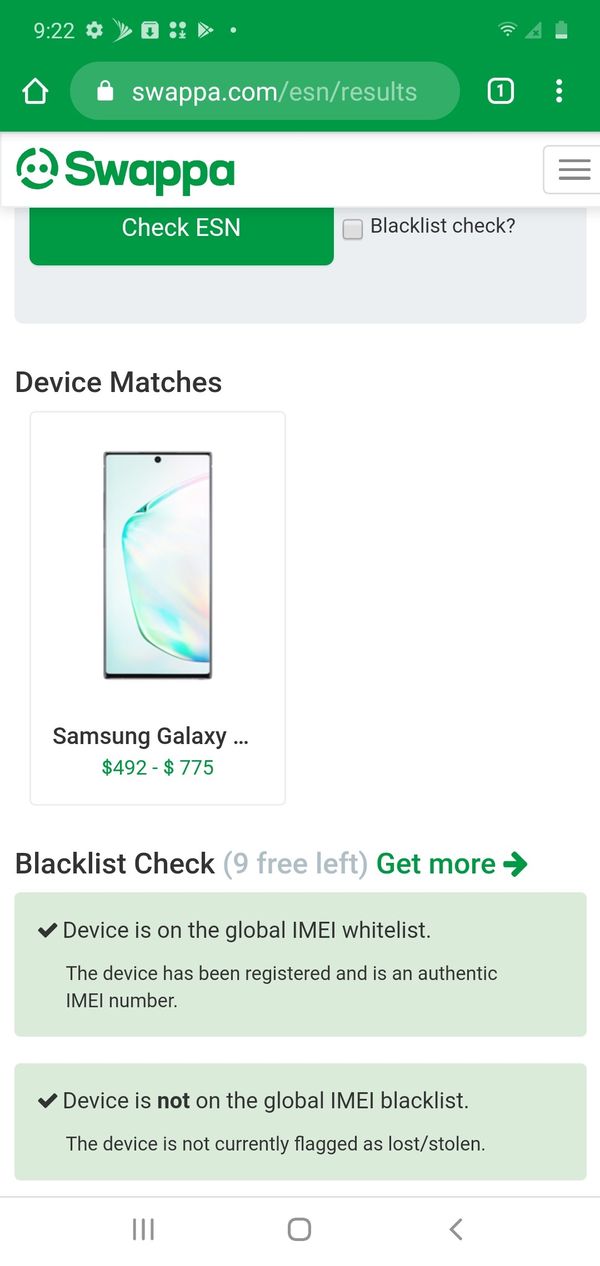
Task: Click the Check ESN button
Action: [181, 229]
